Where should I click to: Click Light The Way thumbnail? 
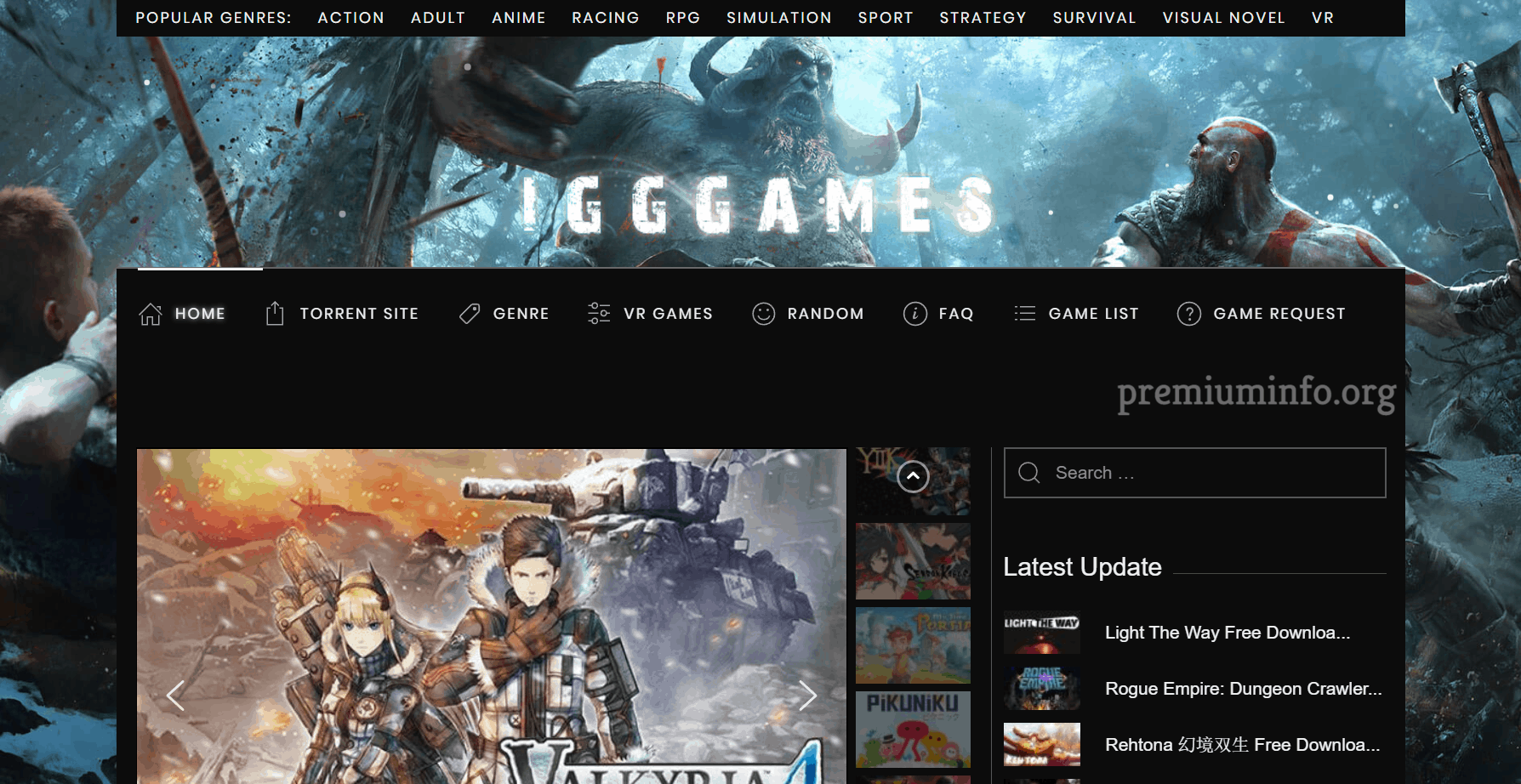pyautogui.click(x=1042, y=633)
